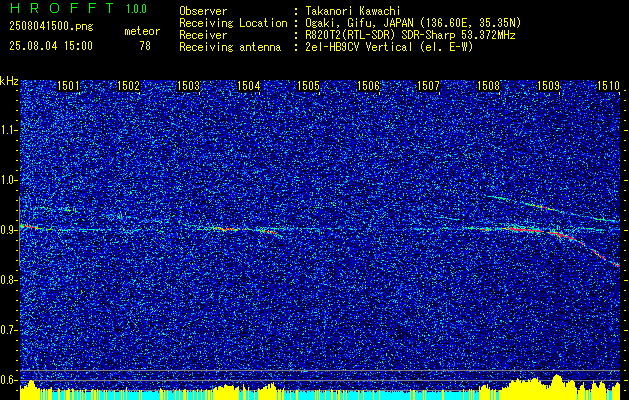Click the 1.0 frequency axis label
The image size is (629, 400).
coord(9,180)
